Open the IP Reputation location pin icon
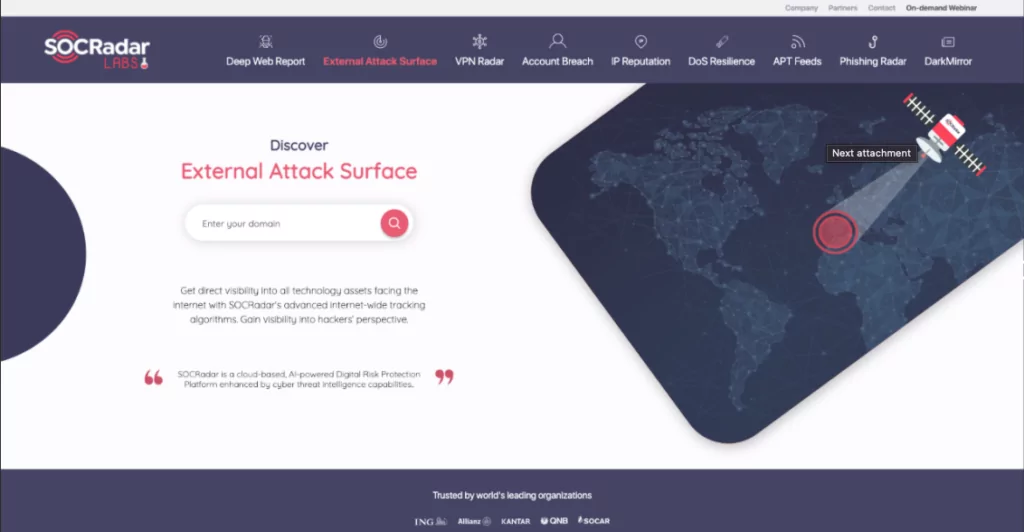 click(x=641, y=42)
